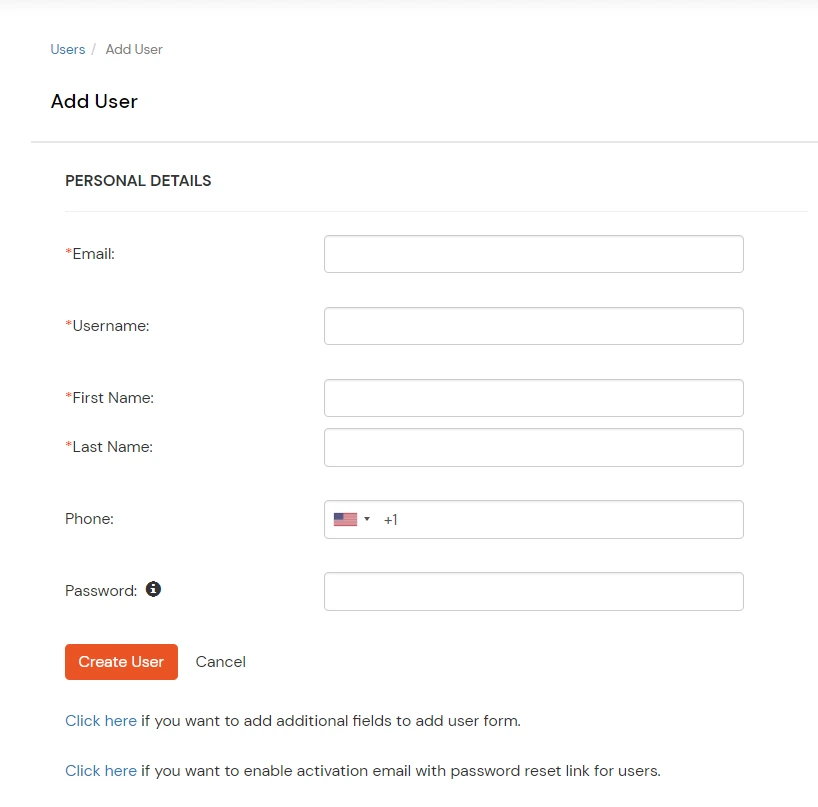The image size is (818, 807).
Task: Click here to enable activation email for users
Action: tap(100, 770)
